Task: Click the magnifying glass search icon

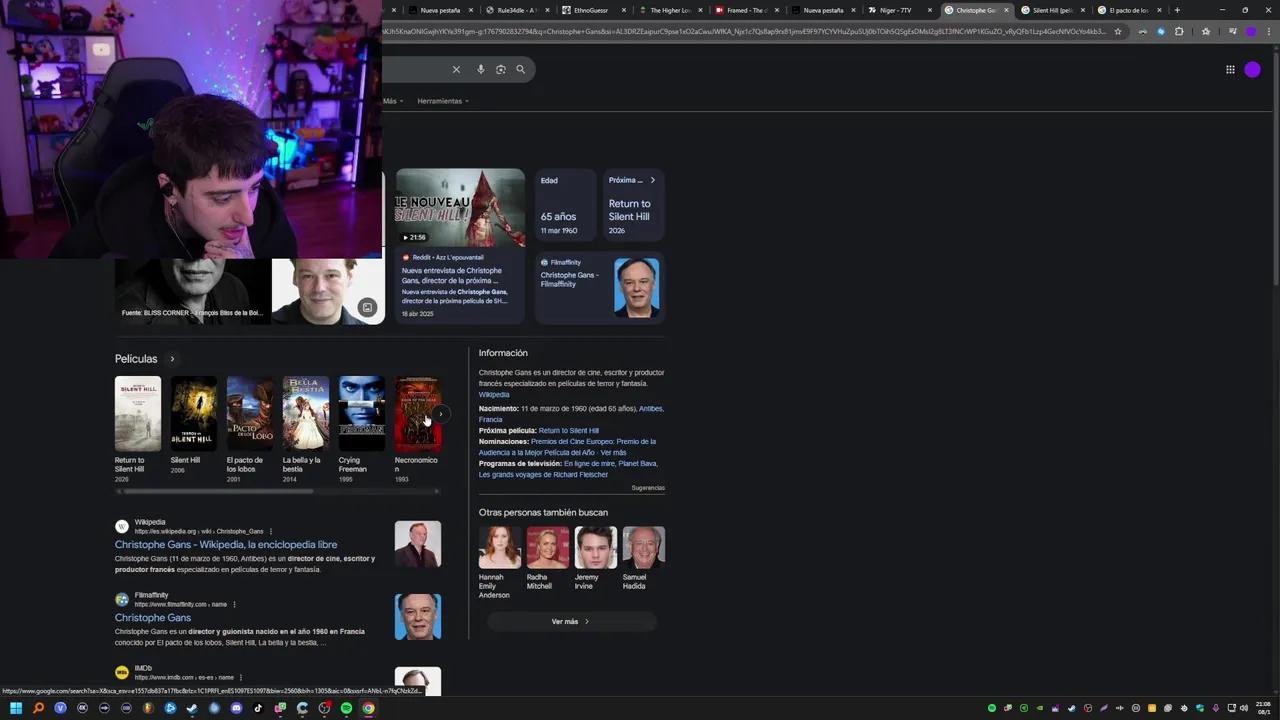Action: click(x=520, y=69)
